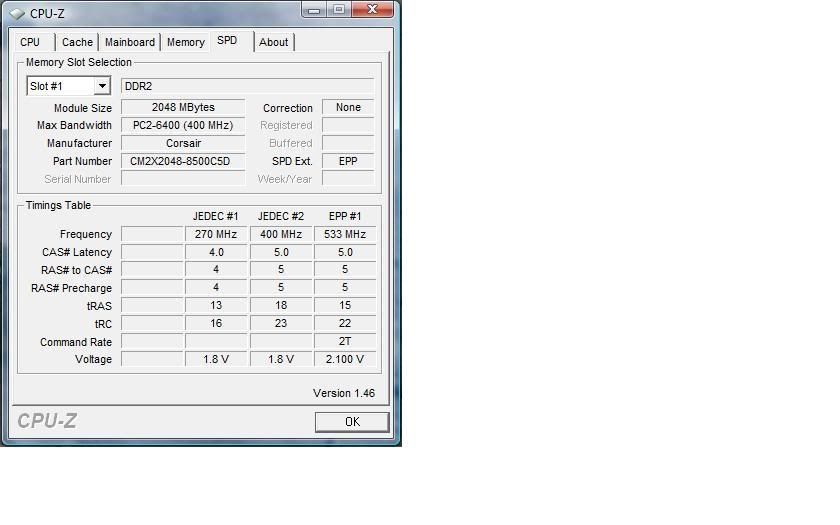Close the CPU-Z window
The height and width of the screenshot is (525, 840).
coord(372,9)
